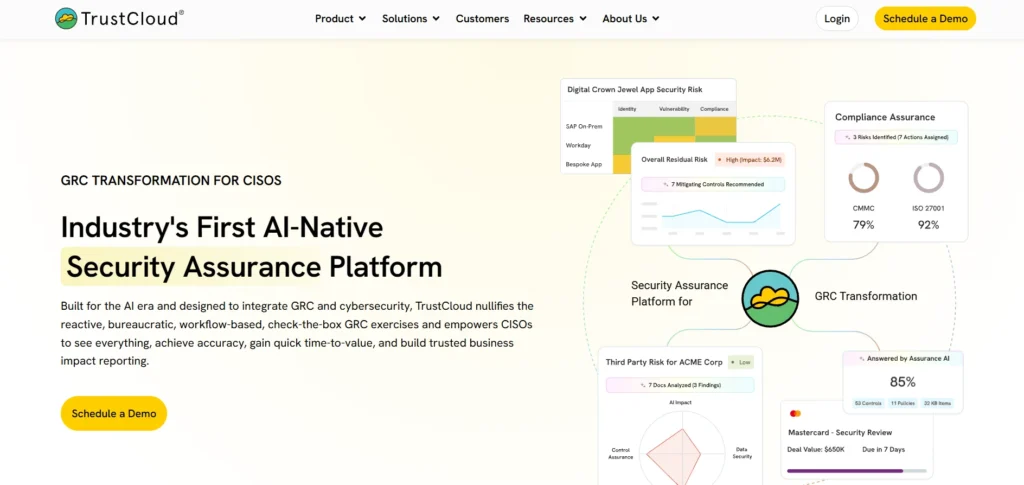Click the High (Impact: $6.2M) badge
The width and height of the screenshot is (1024, 485).
coord(750,159)
